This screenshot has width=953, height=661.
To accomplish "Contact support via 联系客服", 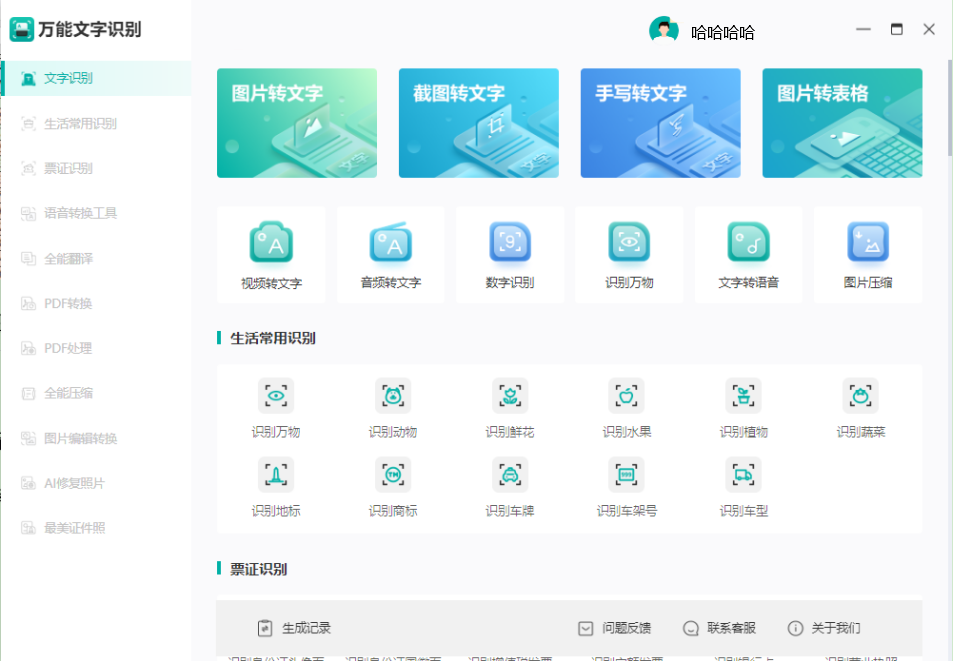I will click(x=719, y=628).
